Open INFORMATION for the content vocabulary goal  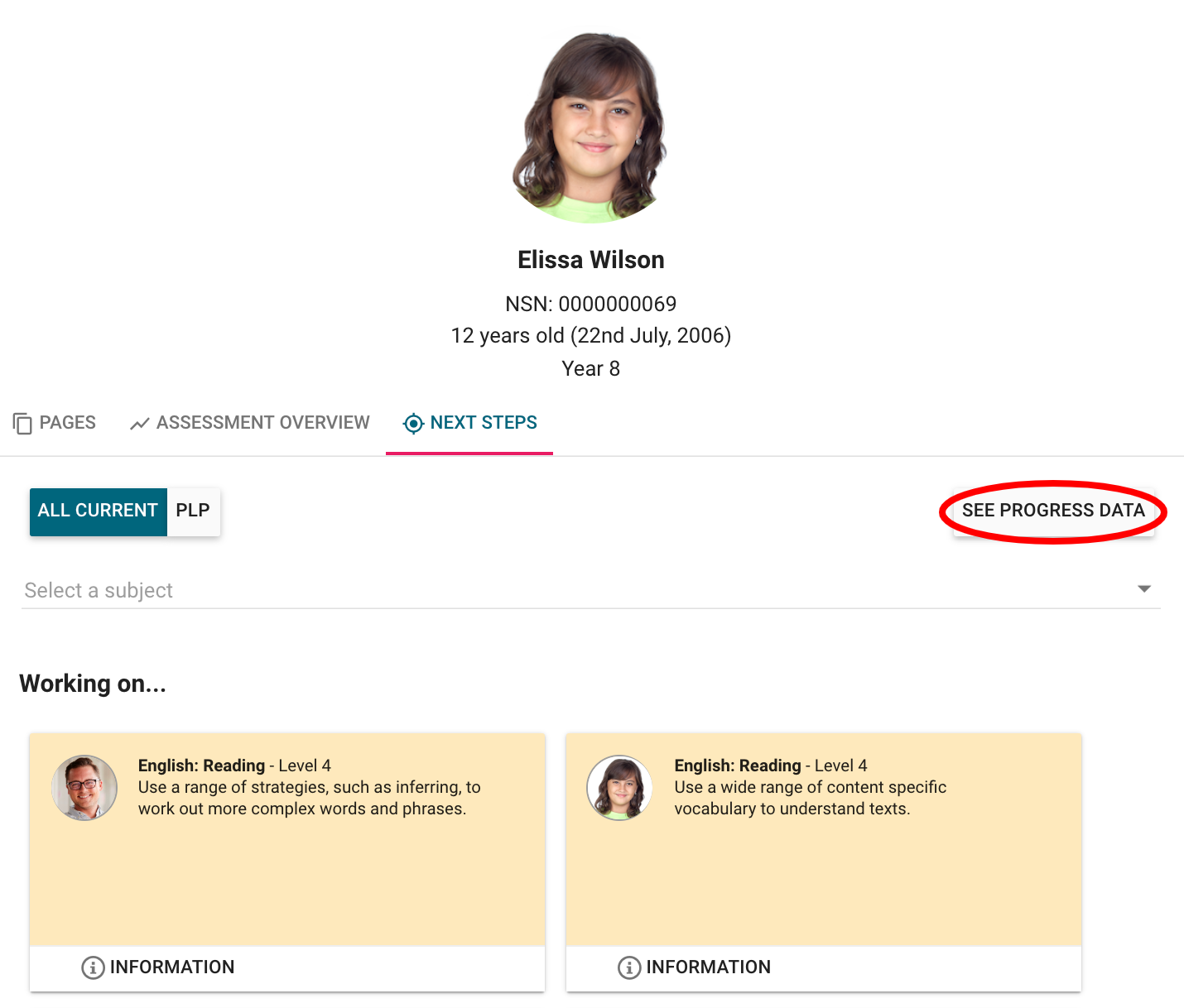pyautogui.click(x=708, y=967)
